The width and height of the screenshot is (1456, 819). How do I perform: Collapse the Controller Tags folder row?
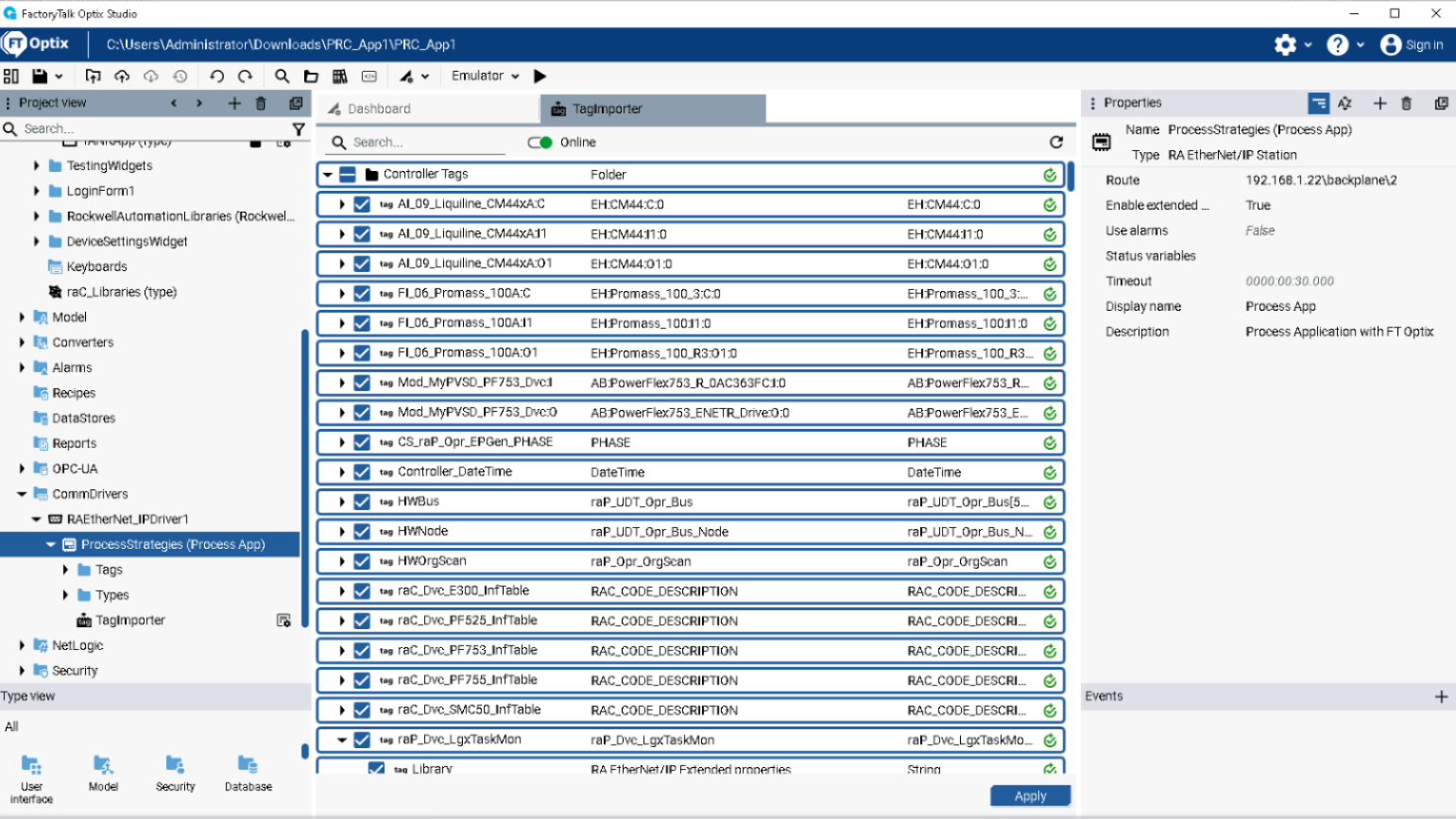[328, 175]
